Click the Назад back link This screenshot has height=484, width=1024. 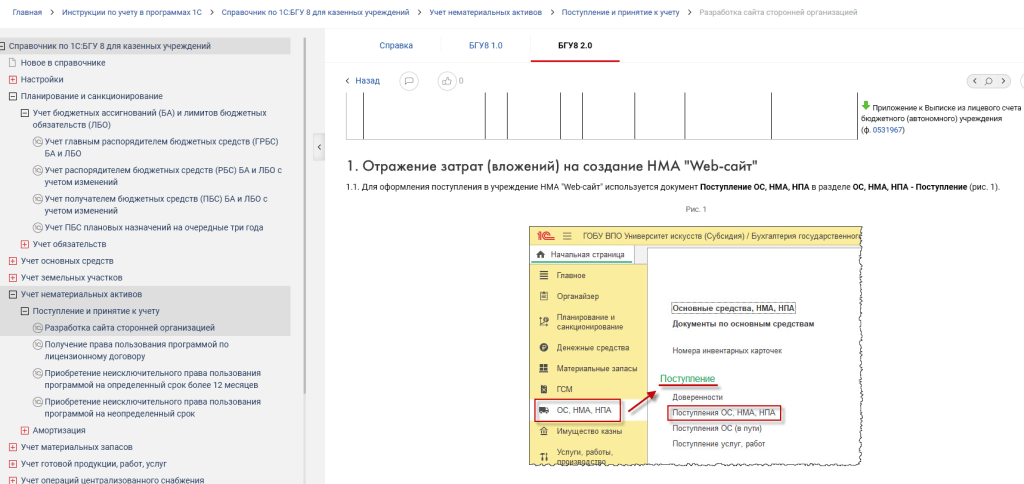(366, 80)
